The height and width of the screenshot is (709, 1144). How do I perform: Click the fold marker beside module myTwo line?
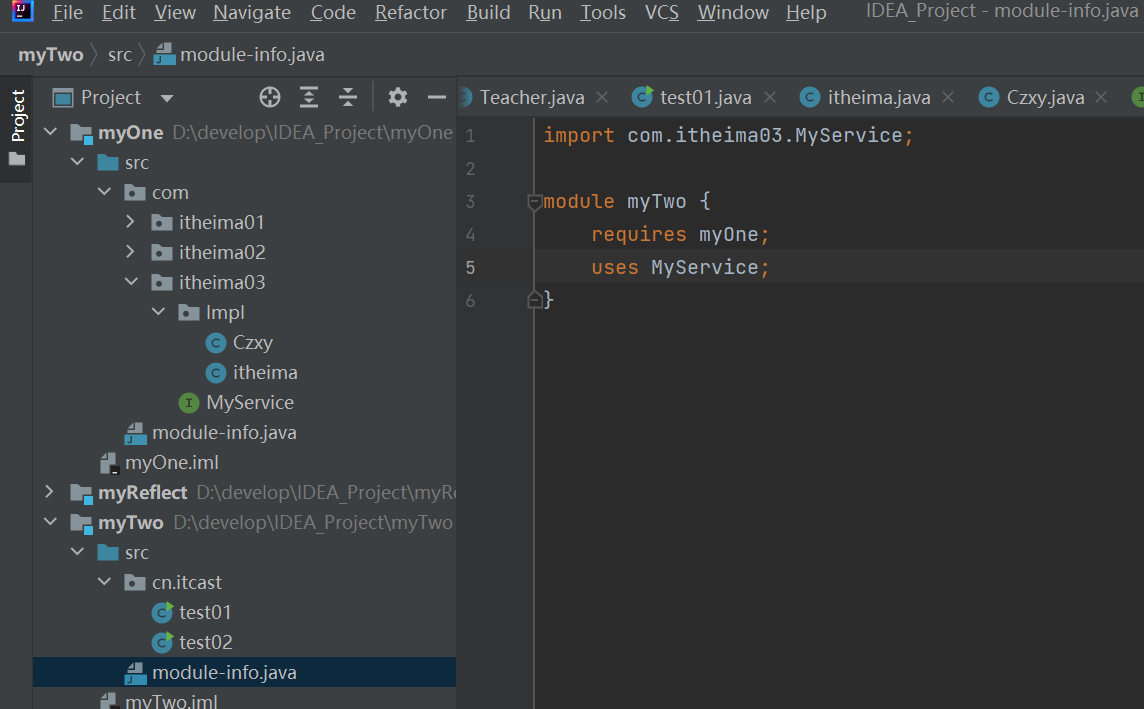(535, 202)
